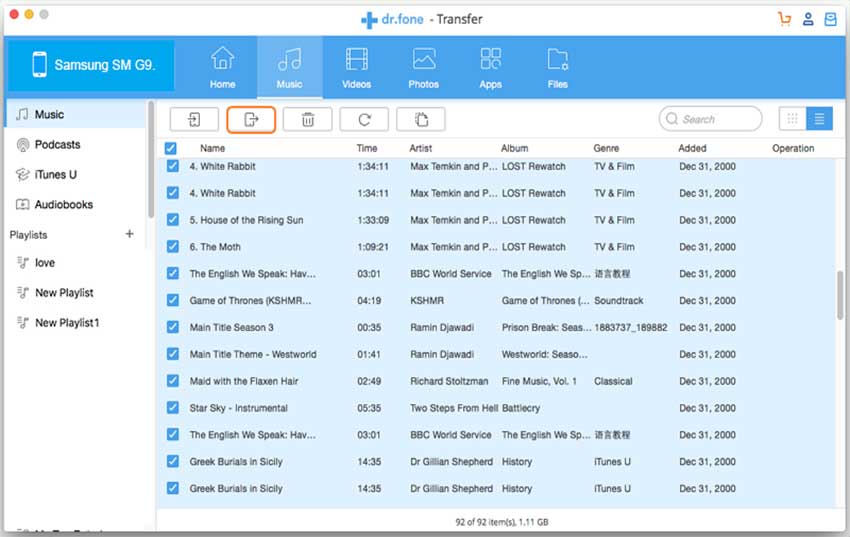Screen dimensions: 850x537
Task: Click Two Steps From Hell artist cell
Action: point(454,408)
